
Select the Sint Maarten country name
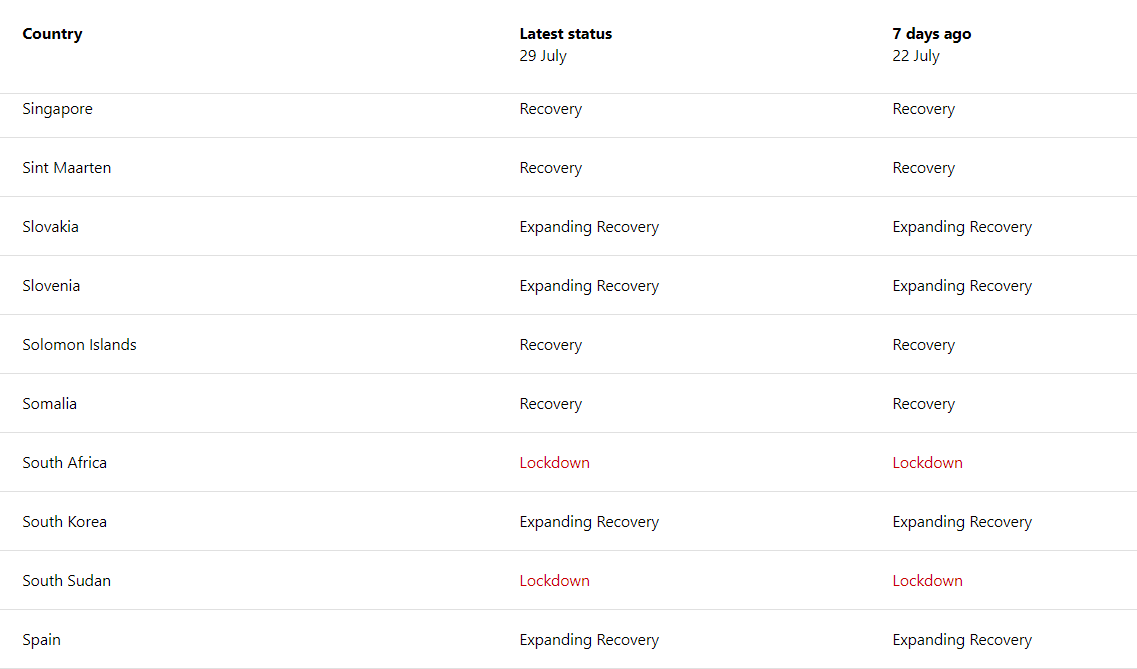[67, 167]
